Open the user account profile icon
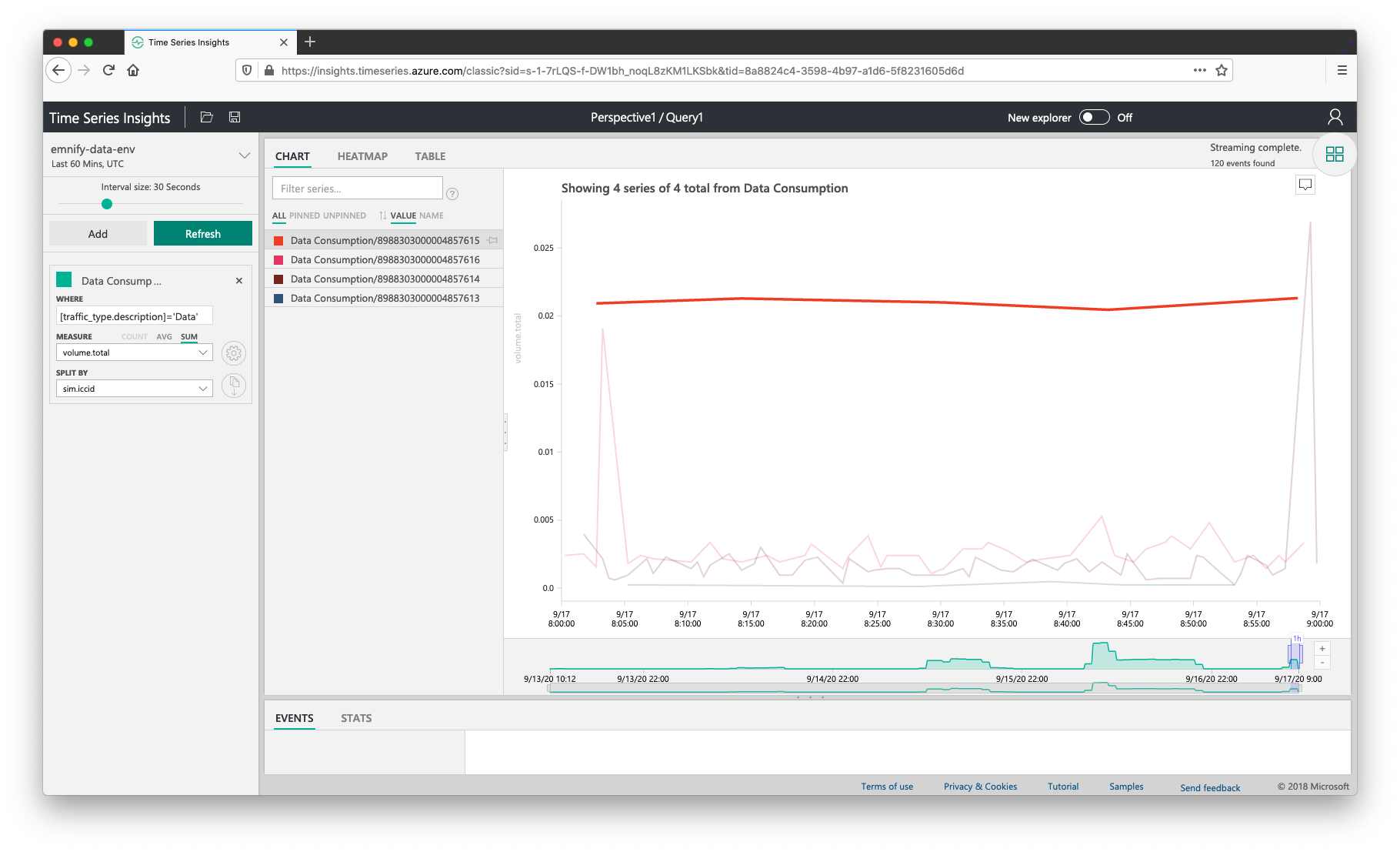1400x852 pixels. (1335, 117)
